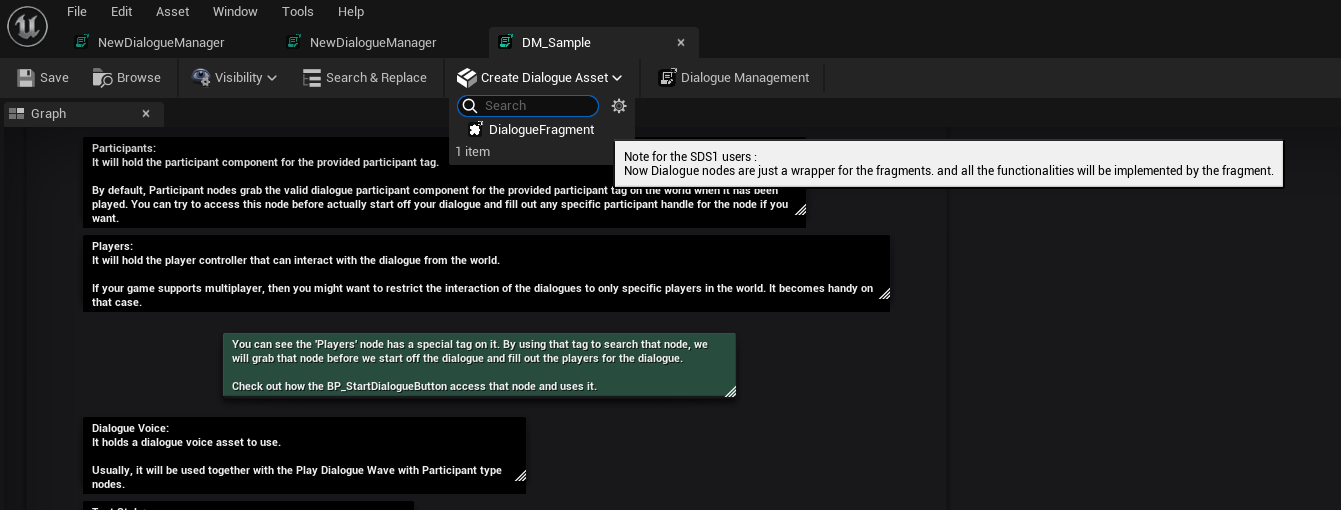
Task: Expand the Visibility dropdown
Action: click(235, 78)
